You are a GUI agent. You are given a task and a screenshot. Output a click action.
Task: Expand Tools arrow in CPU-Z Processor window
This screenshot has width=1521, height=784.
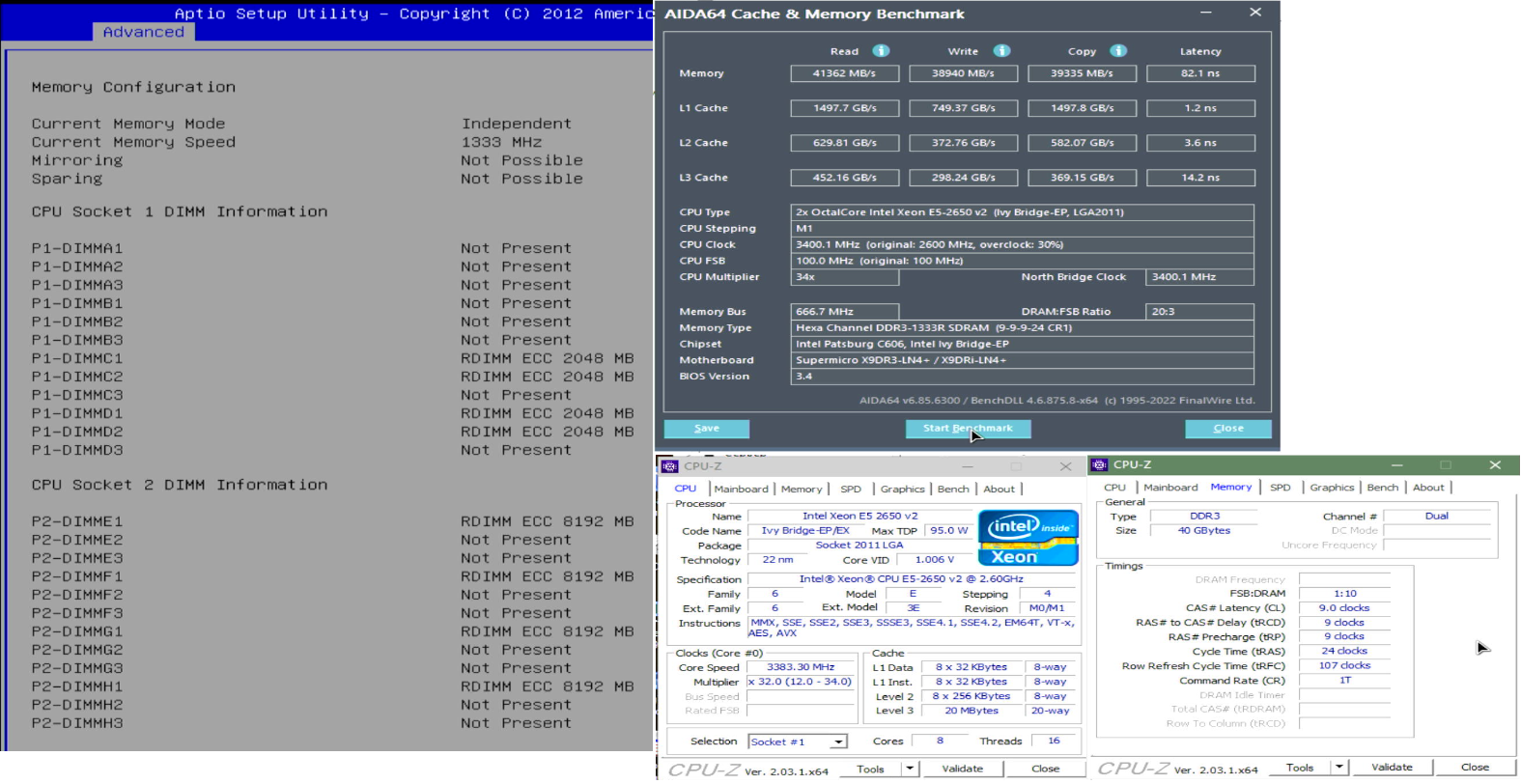909,769
